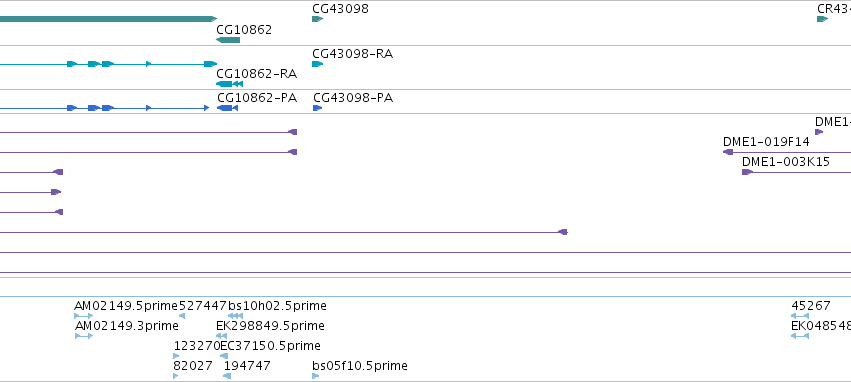Select the CG10862 gene feature bar
Screen dimensions: 851x382
click(x=228, y=40)
